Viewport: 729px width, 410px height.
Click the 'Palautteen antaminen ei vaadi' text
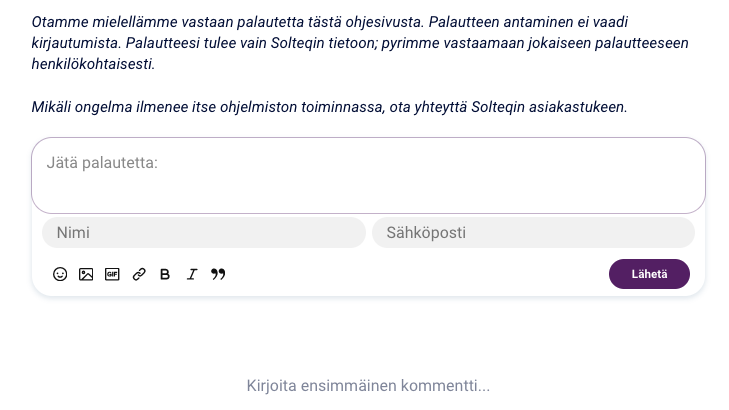point(530,21)
